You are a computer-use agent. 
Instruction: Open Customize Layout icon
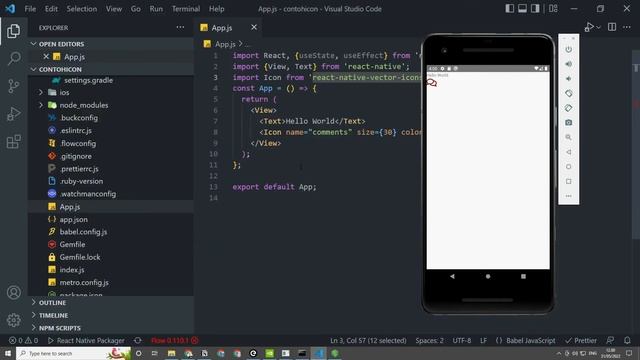click(553, 9)
